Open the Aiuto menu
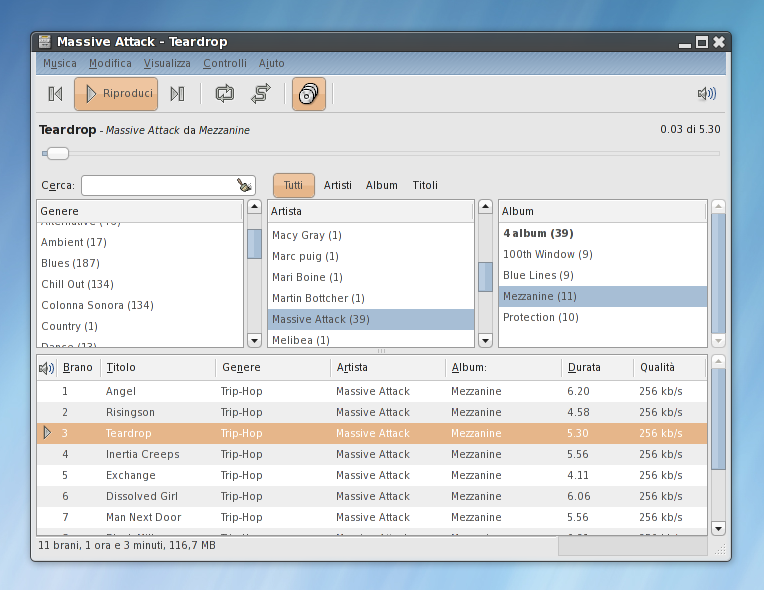This screenshot has width=764, height=590. pyautogui.click(x=271, y=63)
